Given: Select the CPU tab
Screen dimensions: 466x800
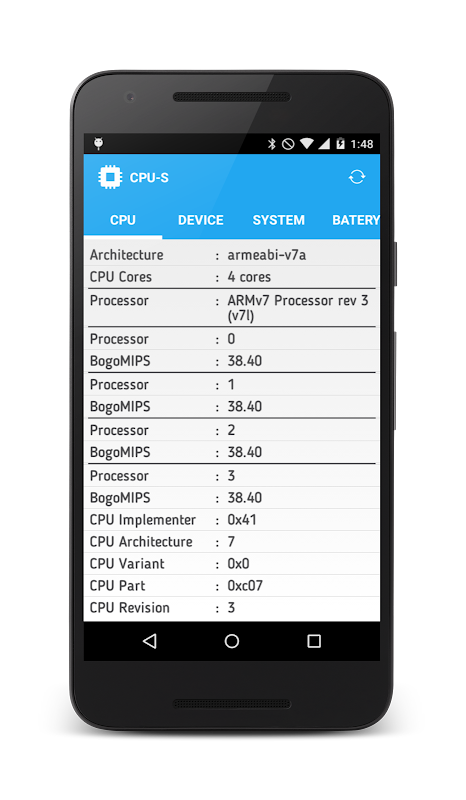Looking at the screenshot, I should (122, 220).
